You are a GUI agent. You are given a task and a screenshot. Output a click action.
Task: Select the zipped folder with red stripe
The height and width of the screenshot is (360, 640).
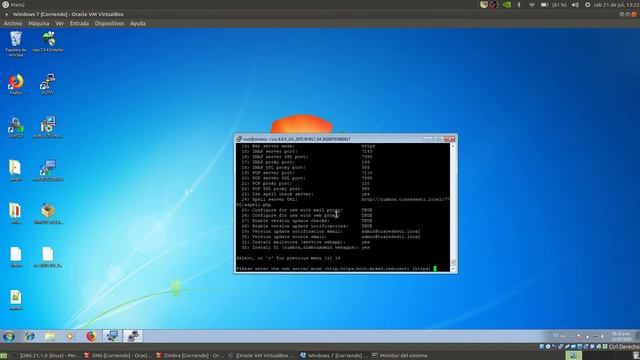[x=16, y=214]
